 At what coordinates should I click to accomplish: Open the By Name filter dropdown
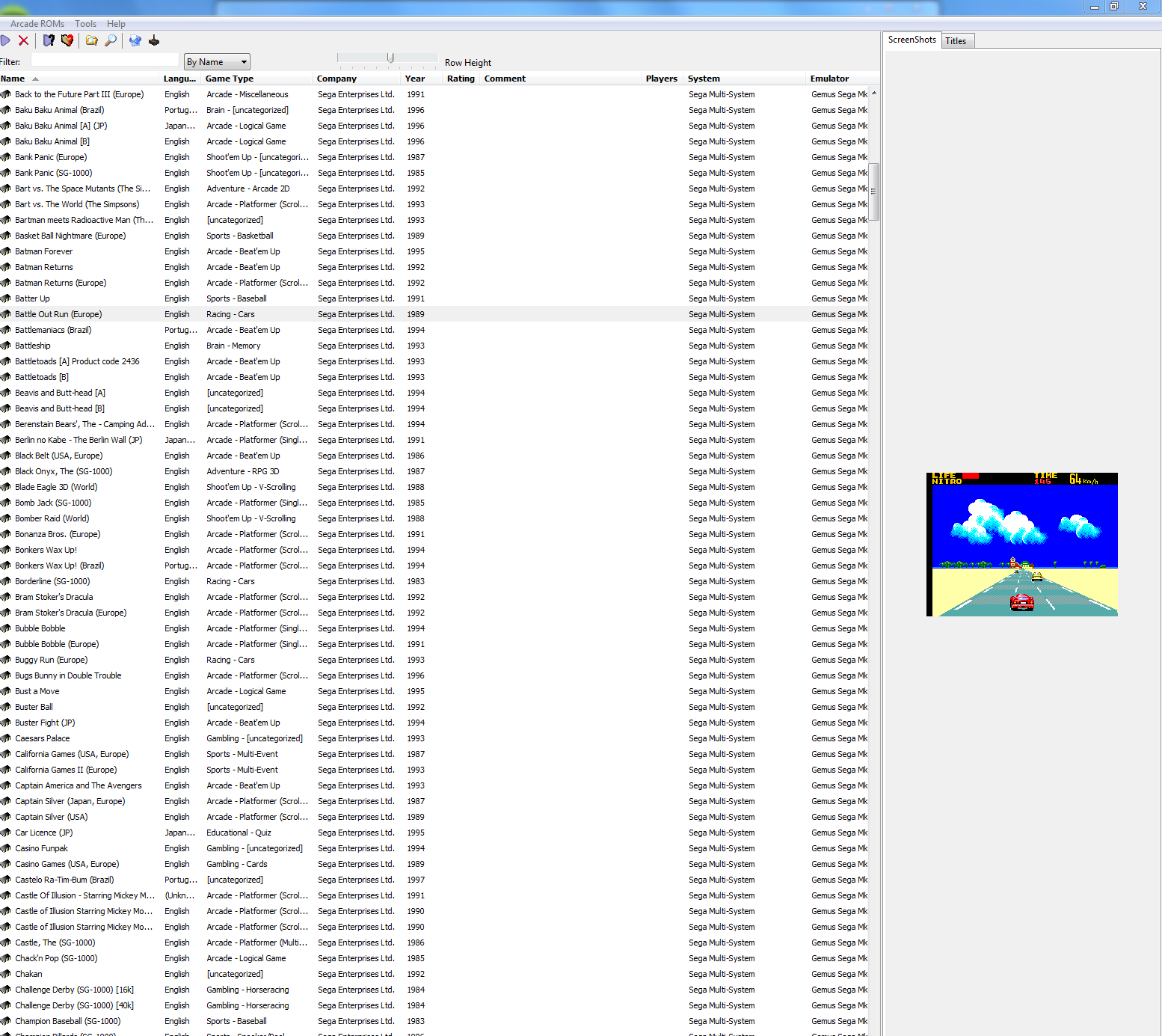(217, 62)
